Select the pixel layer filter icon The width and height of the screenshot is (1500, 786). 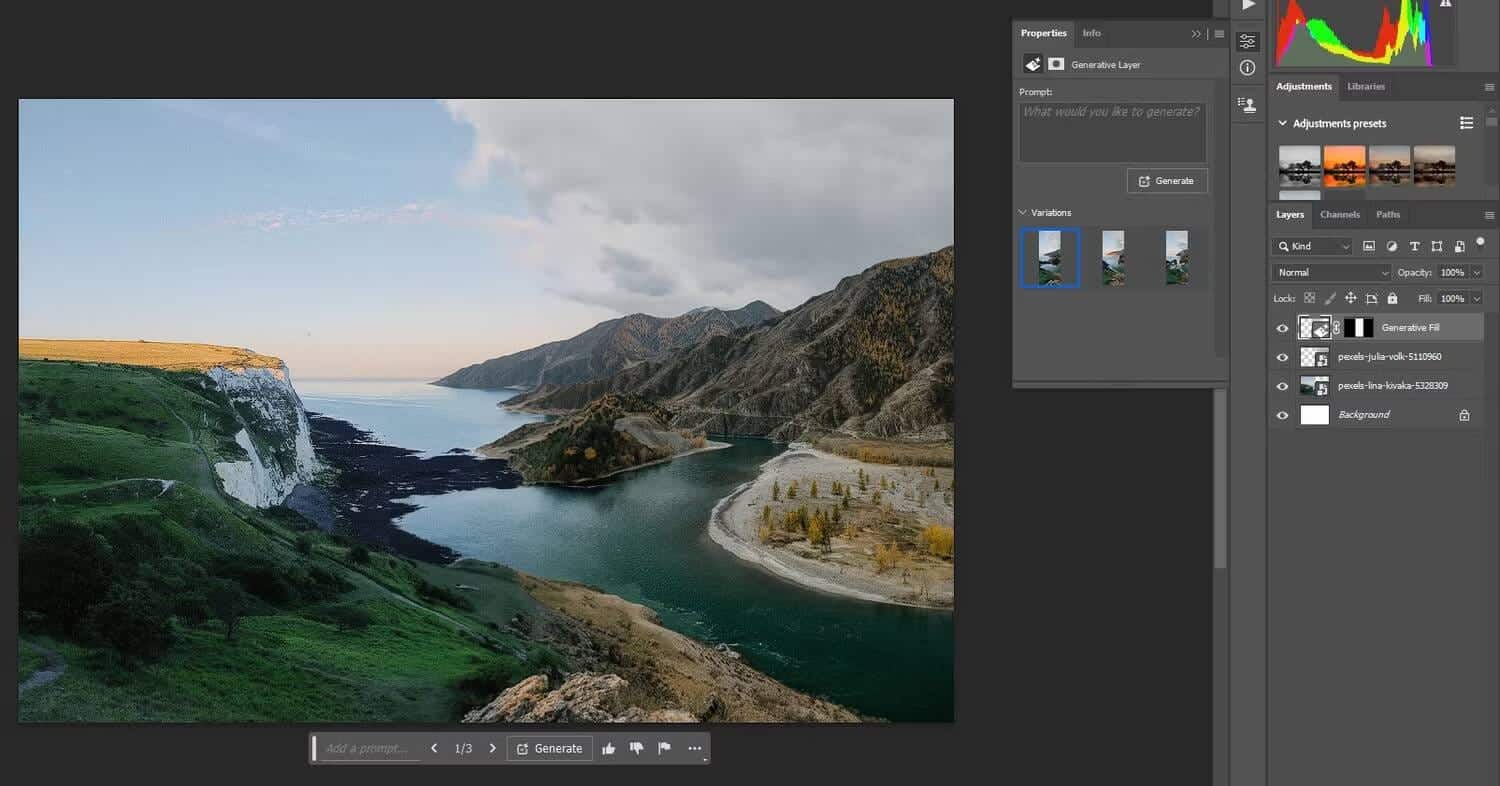coord(1369,245)
